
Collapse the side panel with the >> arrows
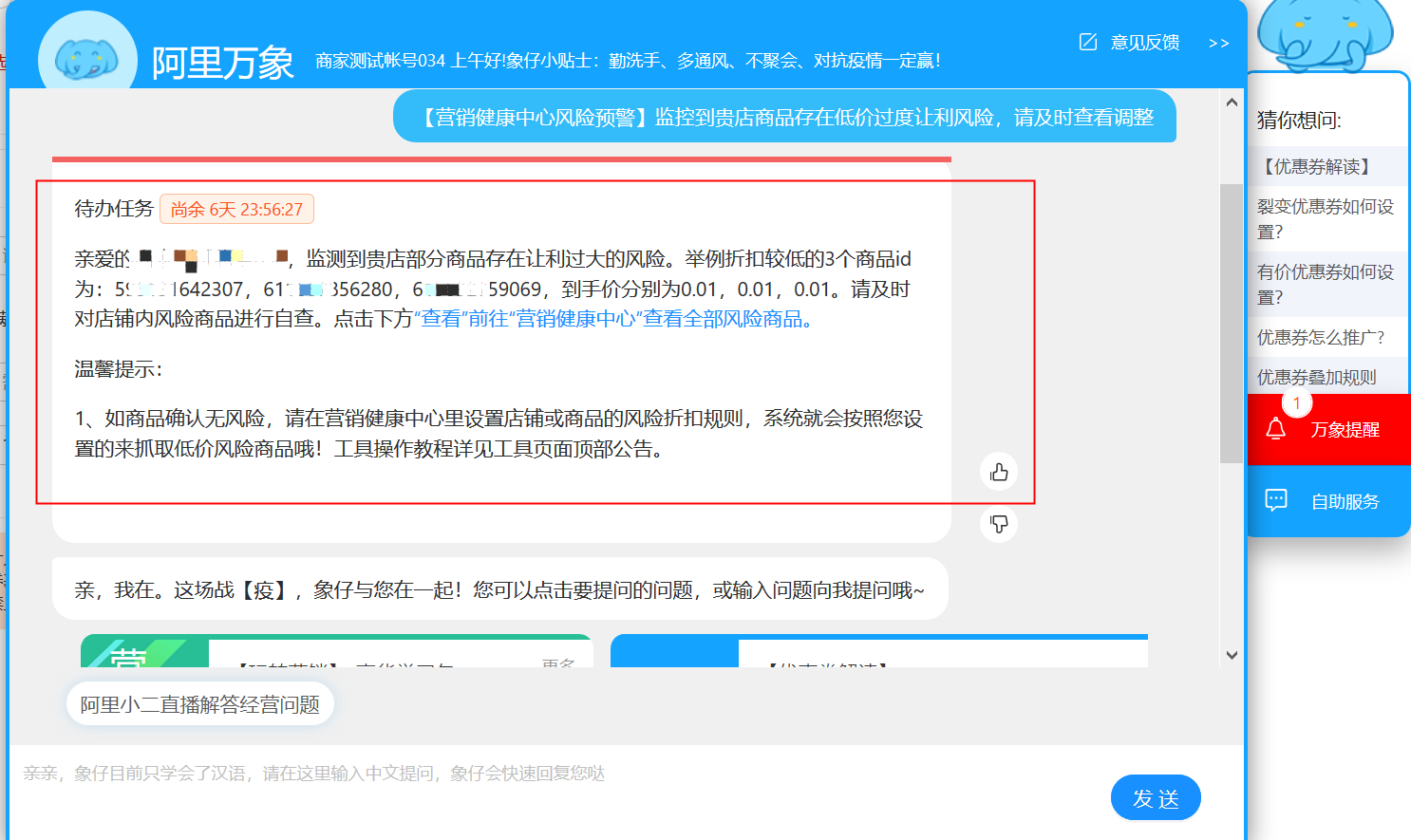click(1219, 43)
